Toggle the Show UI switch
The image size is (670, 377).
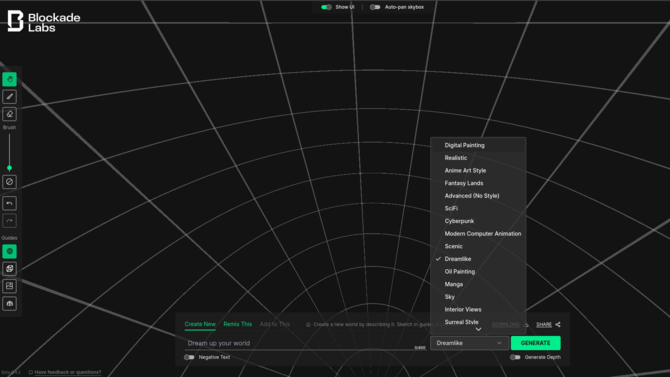[326, 7]
